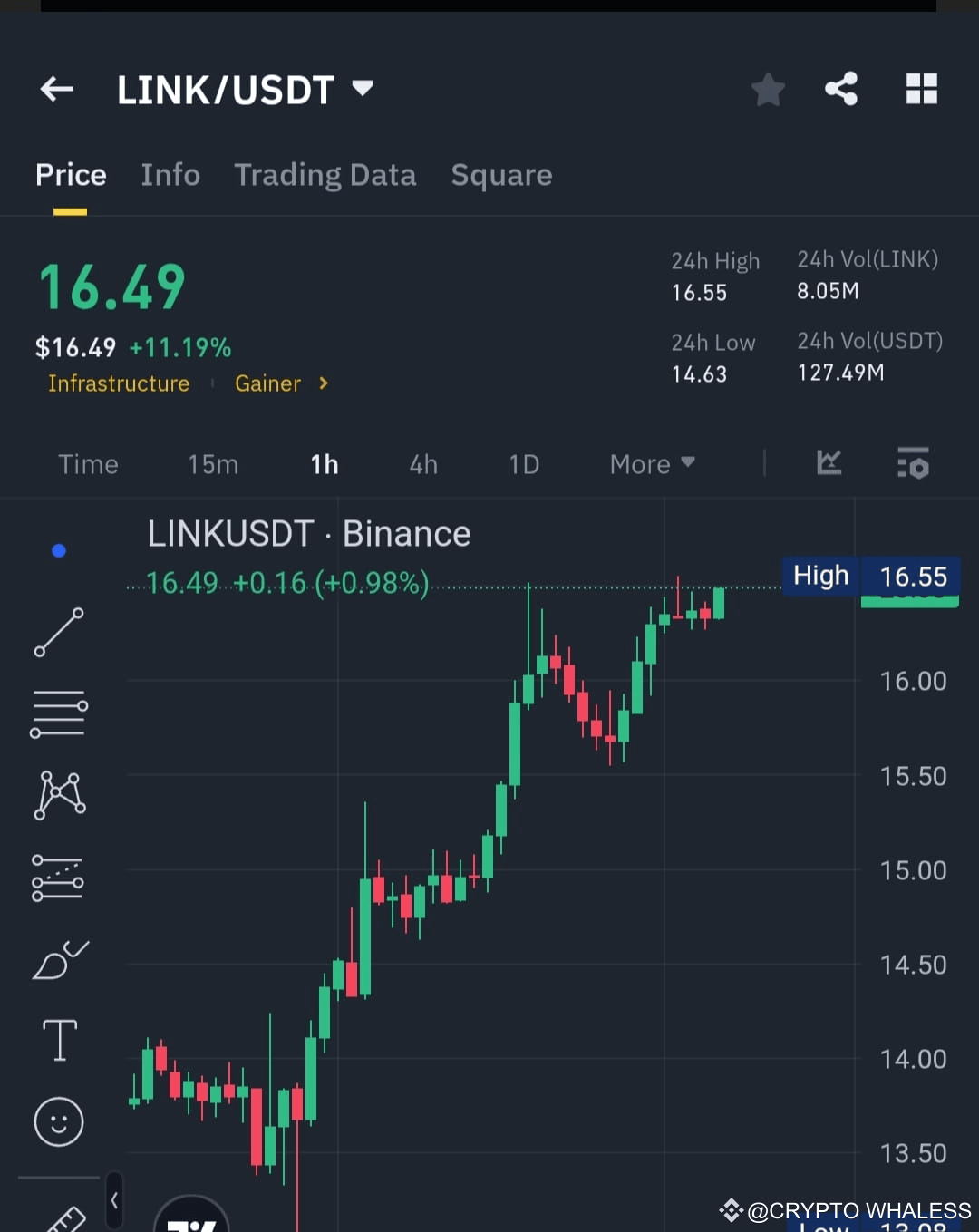Open the Info tab
Viewport: 979px width, 1232px height.
[x=170, y=174]
